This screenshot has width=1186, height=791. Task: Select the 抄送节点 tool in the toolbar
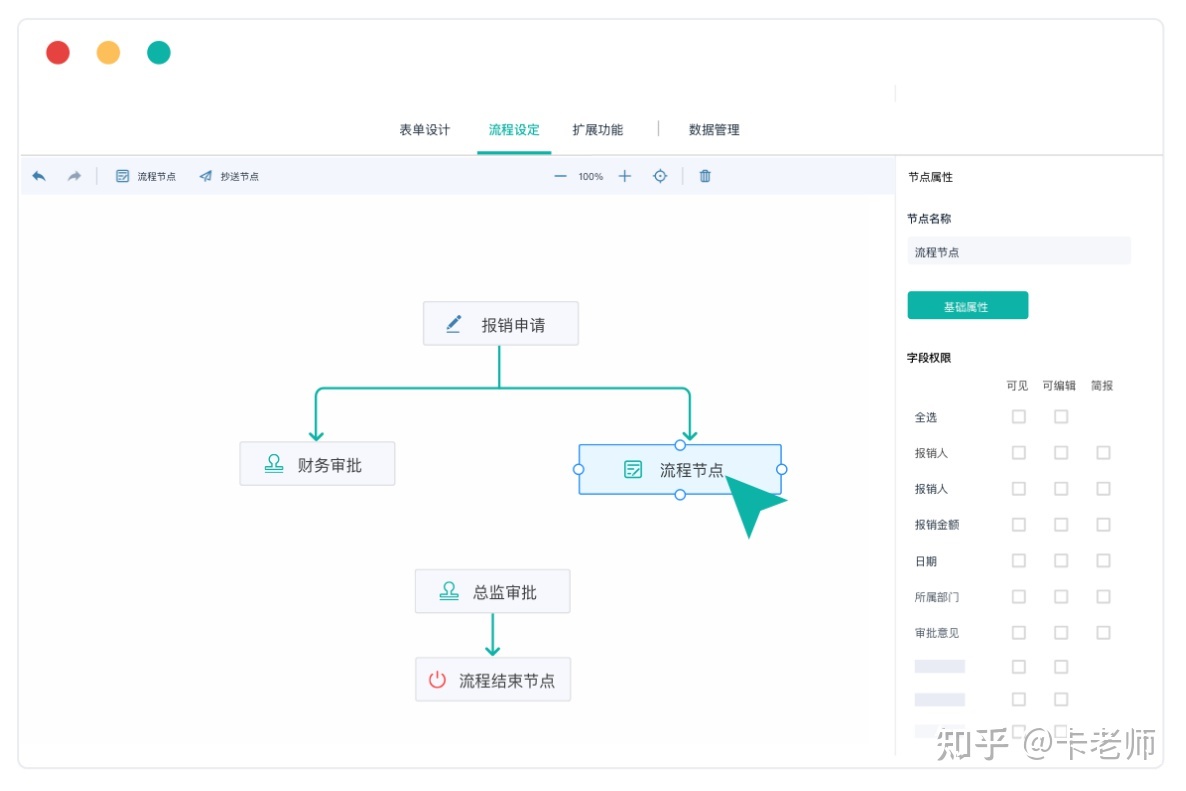pyautogui.click(x=230, y=175)
